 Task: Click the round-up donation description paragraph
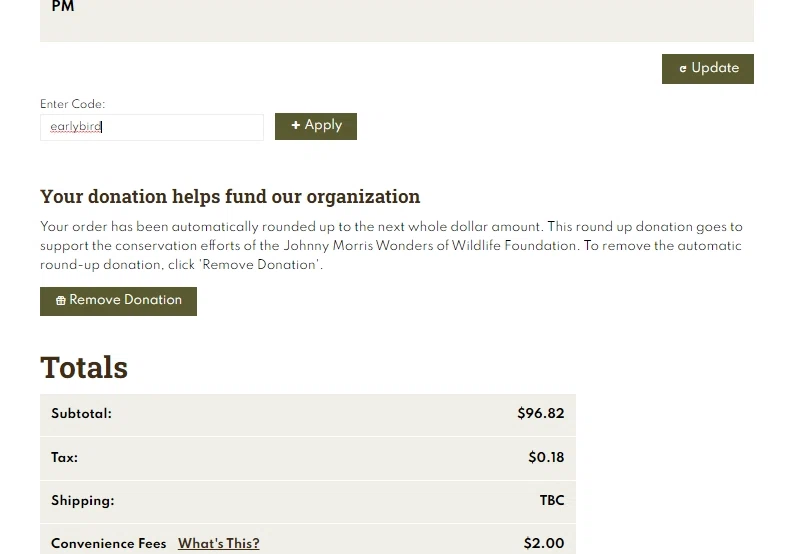(391, 246)
